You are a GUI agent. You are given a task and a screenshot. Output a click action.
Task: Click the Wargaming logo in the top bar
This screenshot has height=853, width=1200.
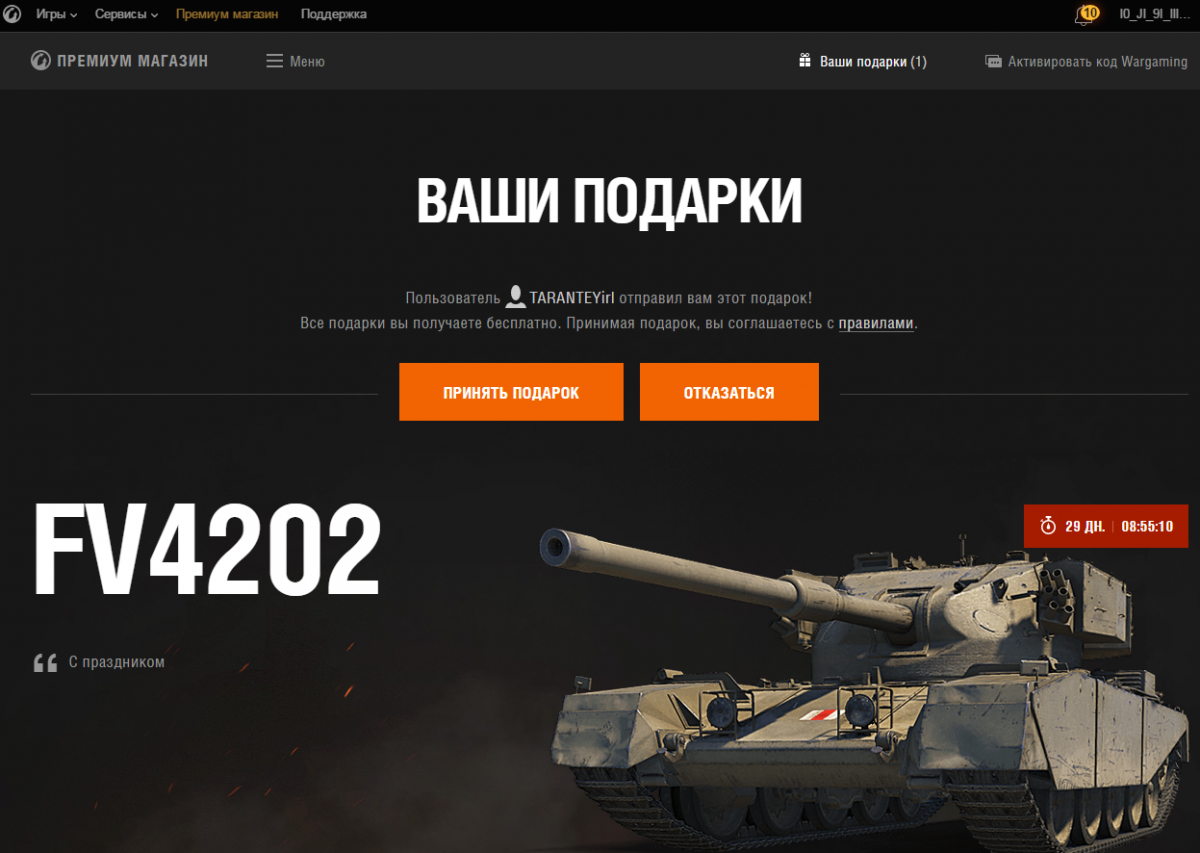12,14
